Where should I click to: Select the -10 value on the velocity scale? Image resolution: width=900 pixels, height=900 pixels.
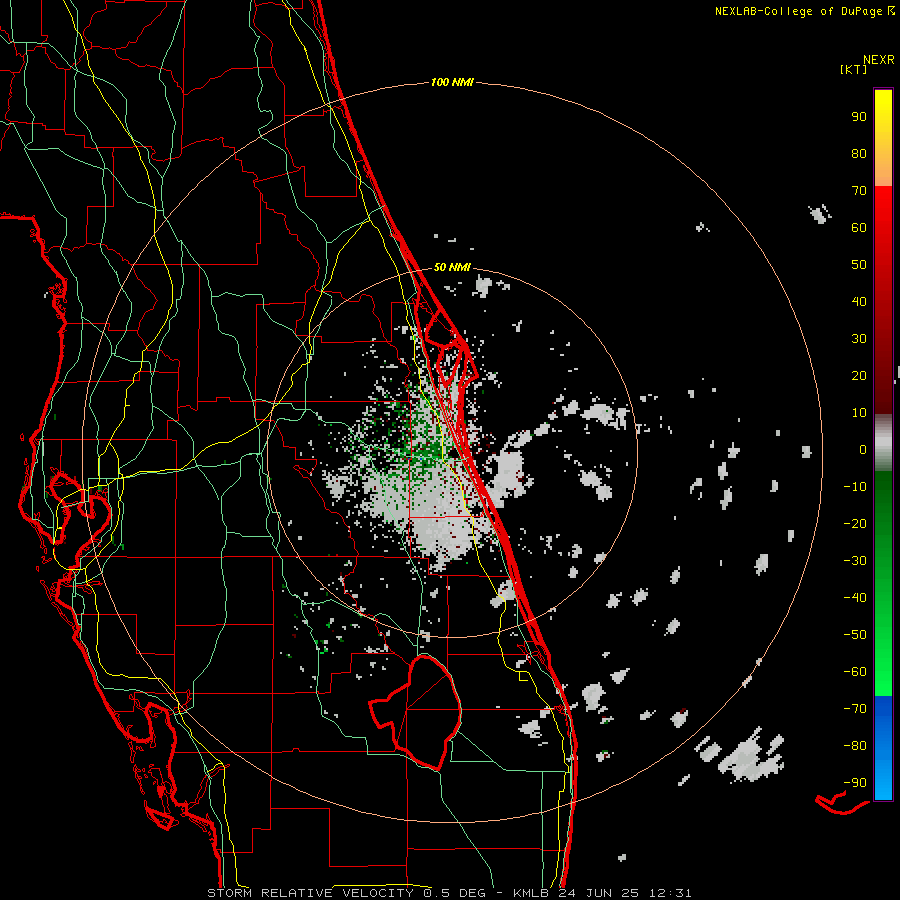click(x=855, y=487)
